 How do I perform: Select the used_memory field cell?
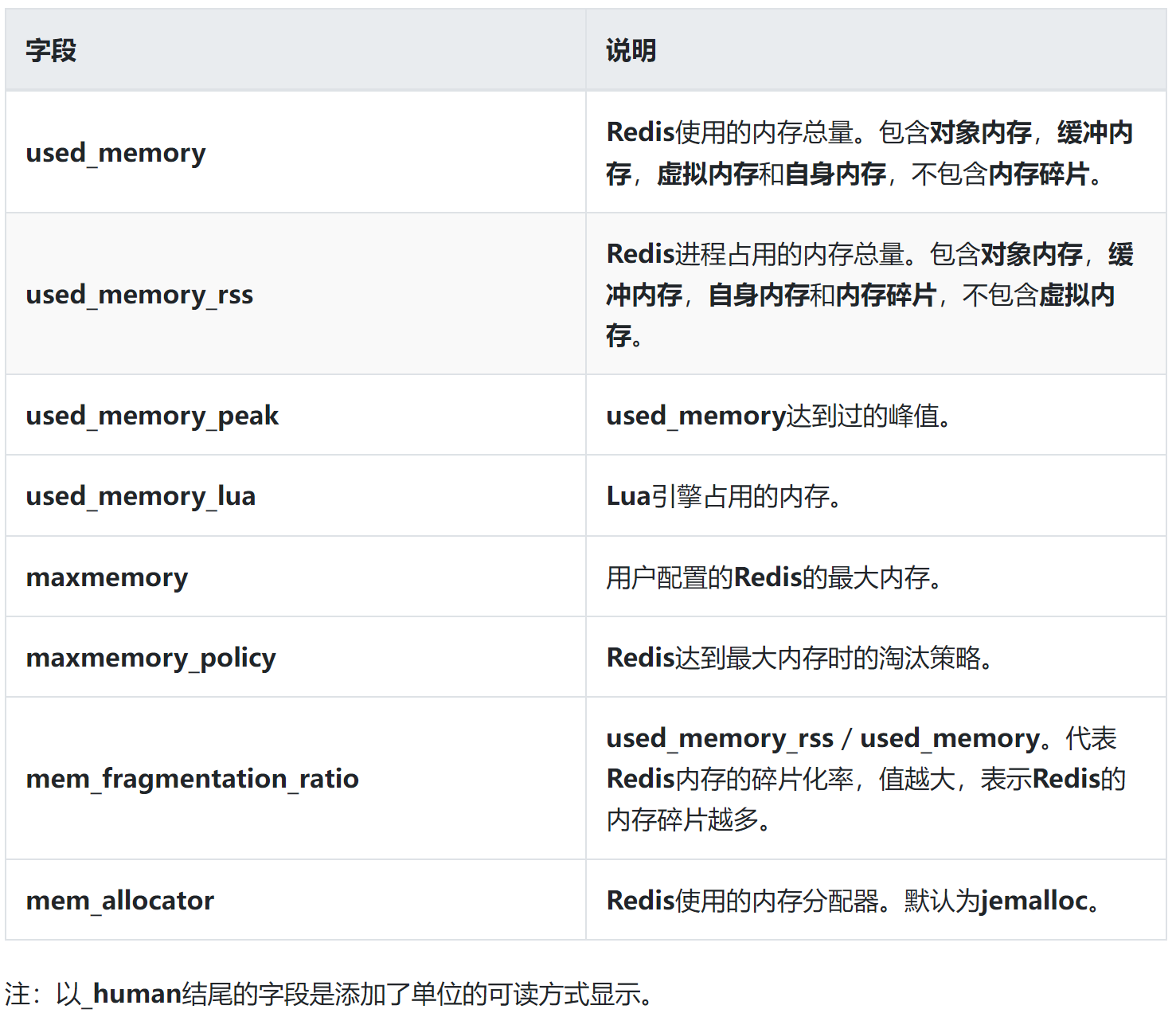tap(295, 152)
